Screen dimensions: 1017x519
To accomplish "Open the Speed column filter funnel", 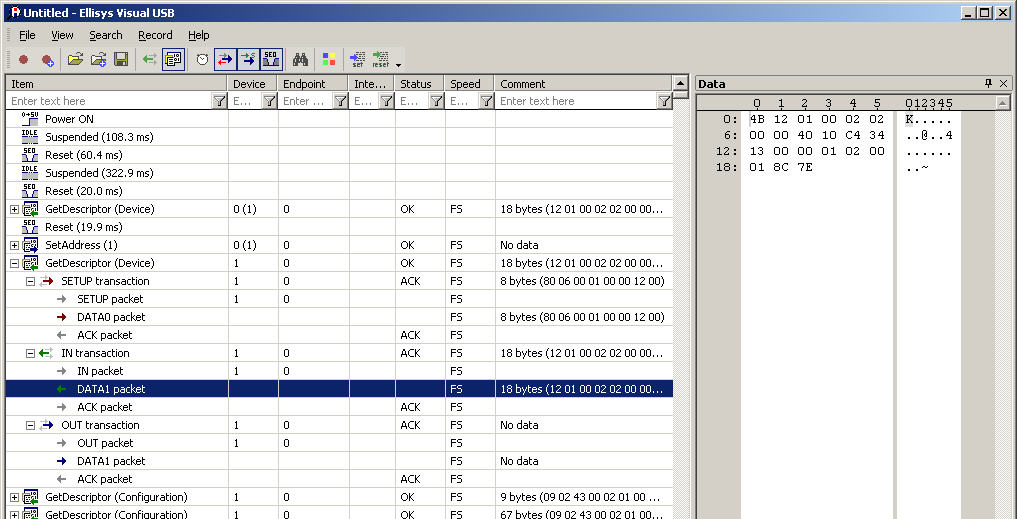I will (x=486, y=101).
